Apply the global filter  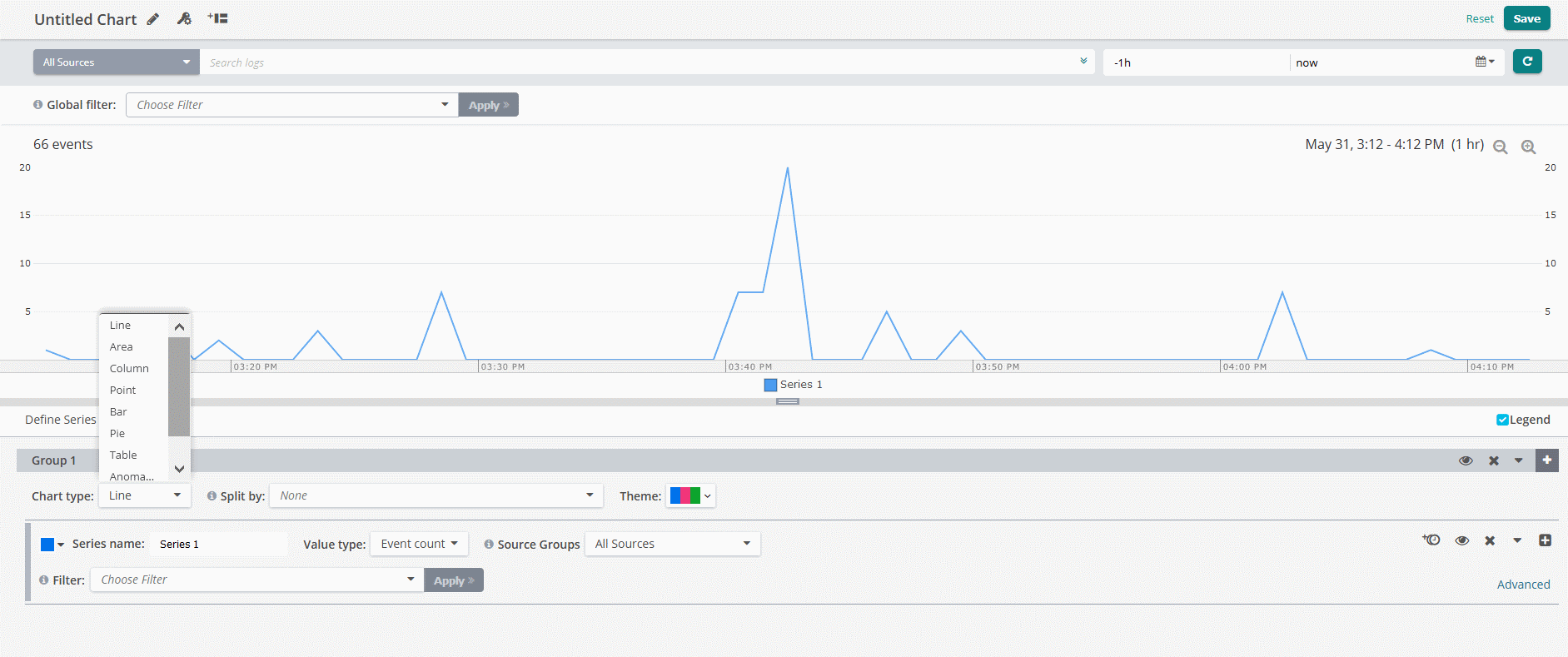[488, 105]
